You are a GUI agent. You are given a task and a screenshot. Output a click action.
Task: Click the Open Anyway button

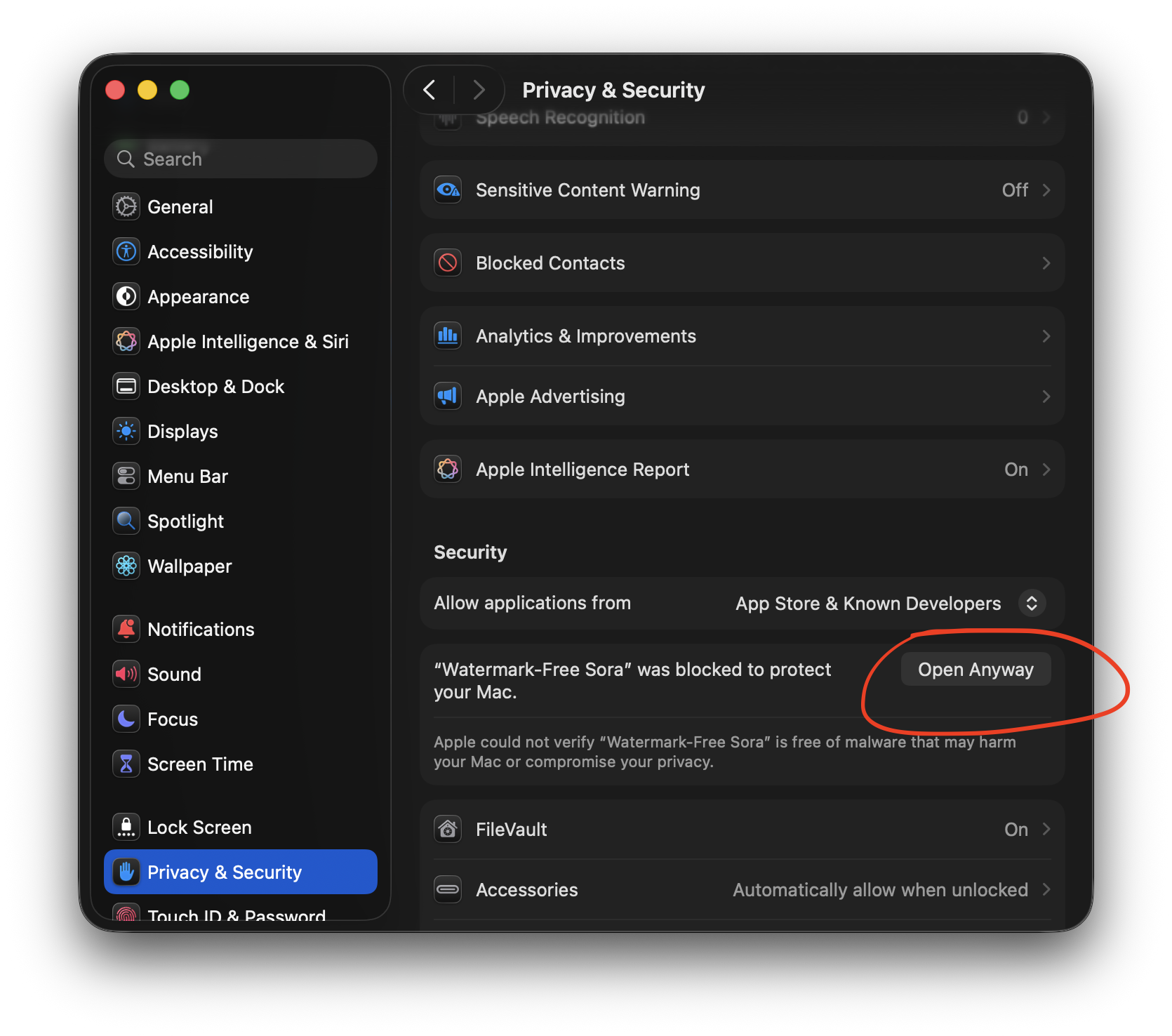point(975,669)
